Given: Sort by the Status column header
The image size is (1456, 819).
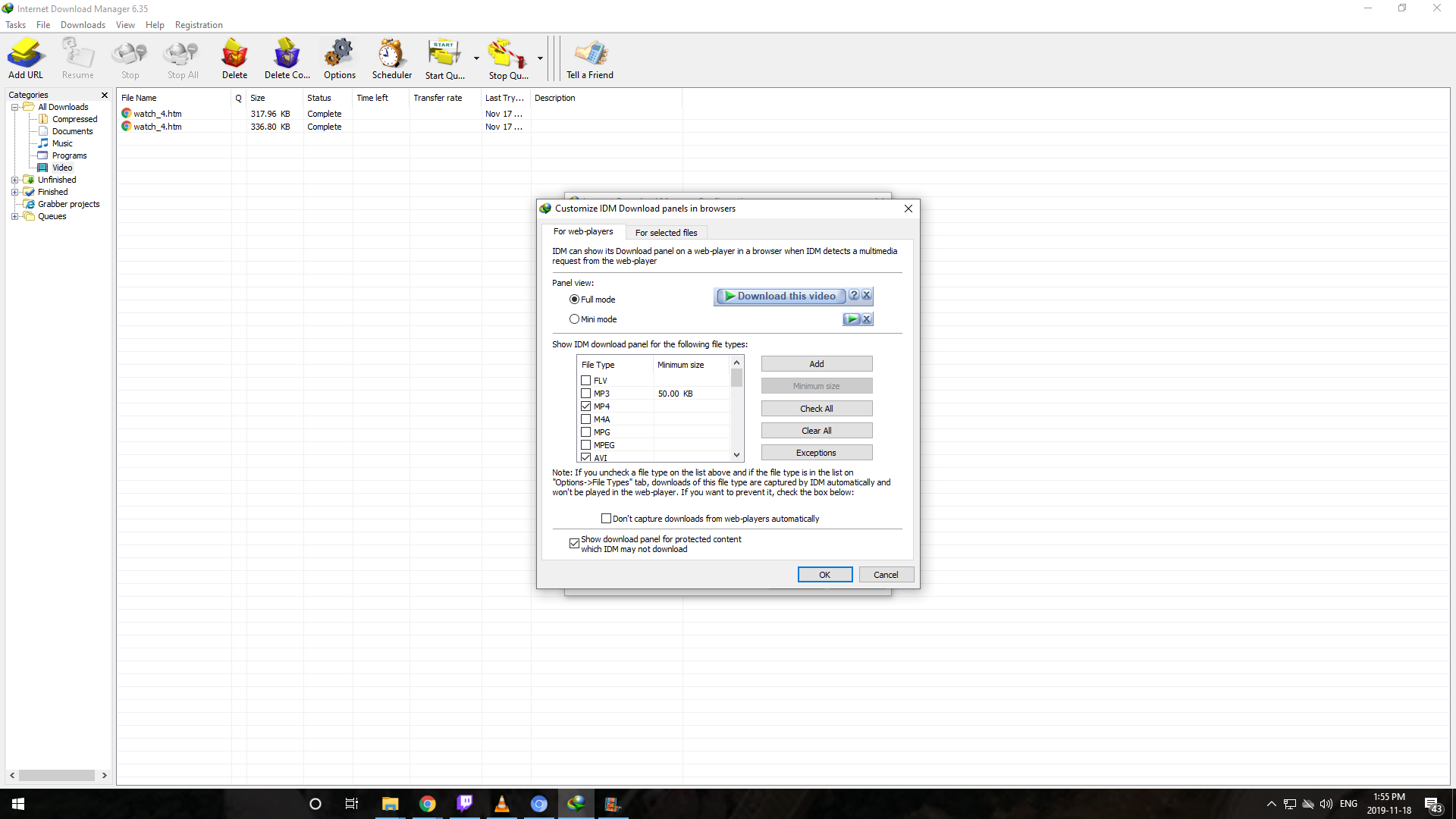Looking at the screenshot, I should click(328, 98).
